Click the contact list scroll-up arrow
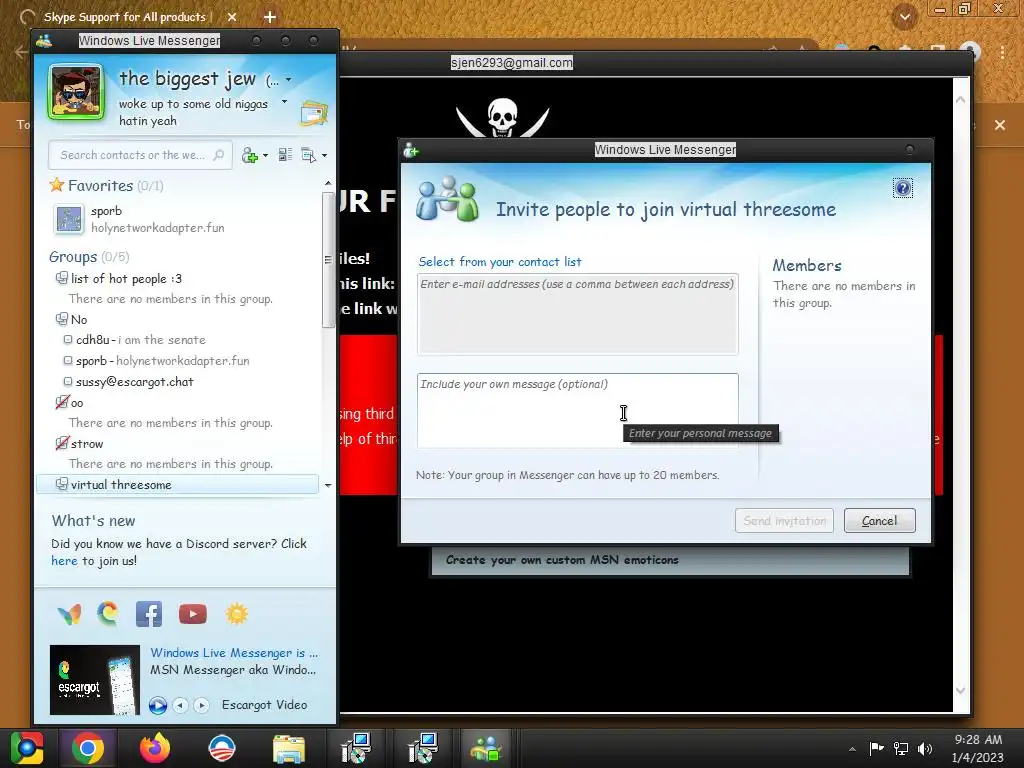Image resolution: width=1024 pixels, height=768 pixels. (x=328, y=184)
